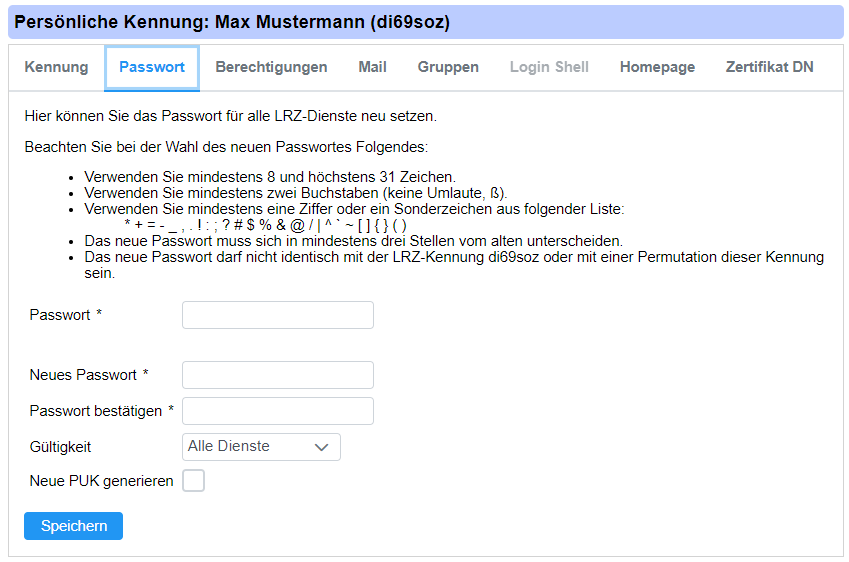Select the Passwort tab
This screenshot has height=562, width=849.
(x=152, y=67)
